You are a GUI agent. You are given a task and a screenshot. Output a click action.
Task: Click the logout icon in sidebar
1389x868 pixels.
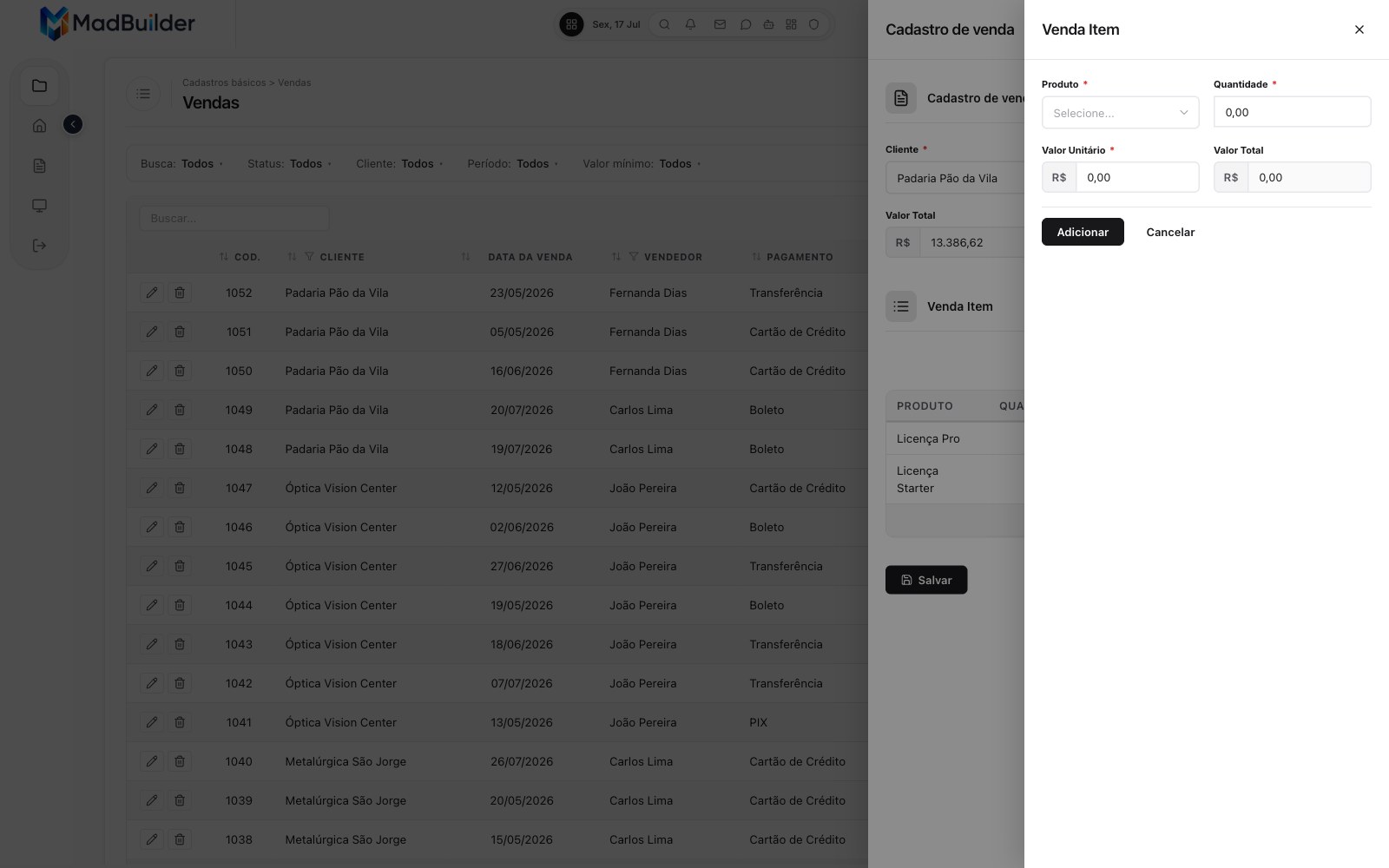click(39, 246)
